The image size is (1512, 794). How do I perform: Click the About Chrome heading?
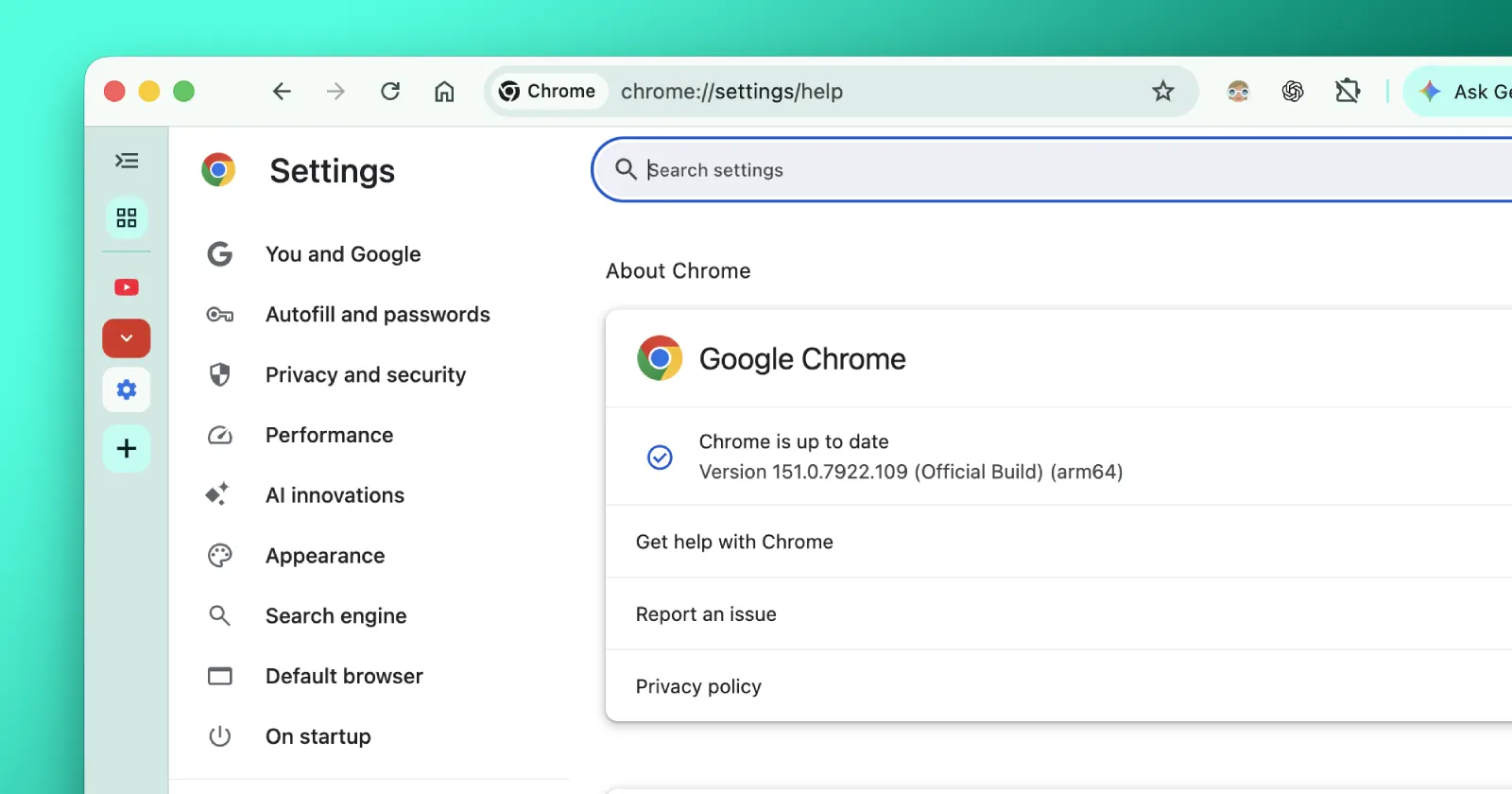pos(679,271)
